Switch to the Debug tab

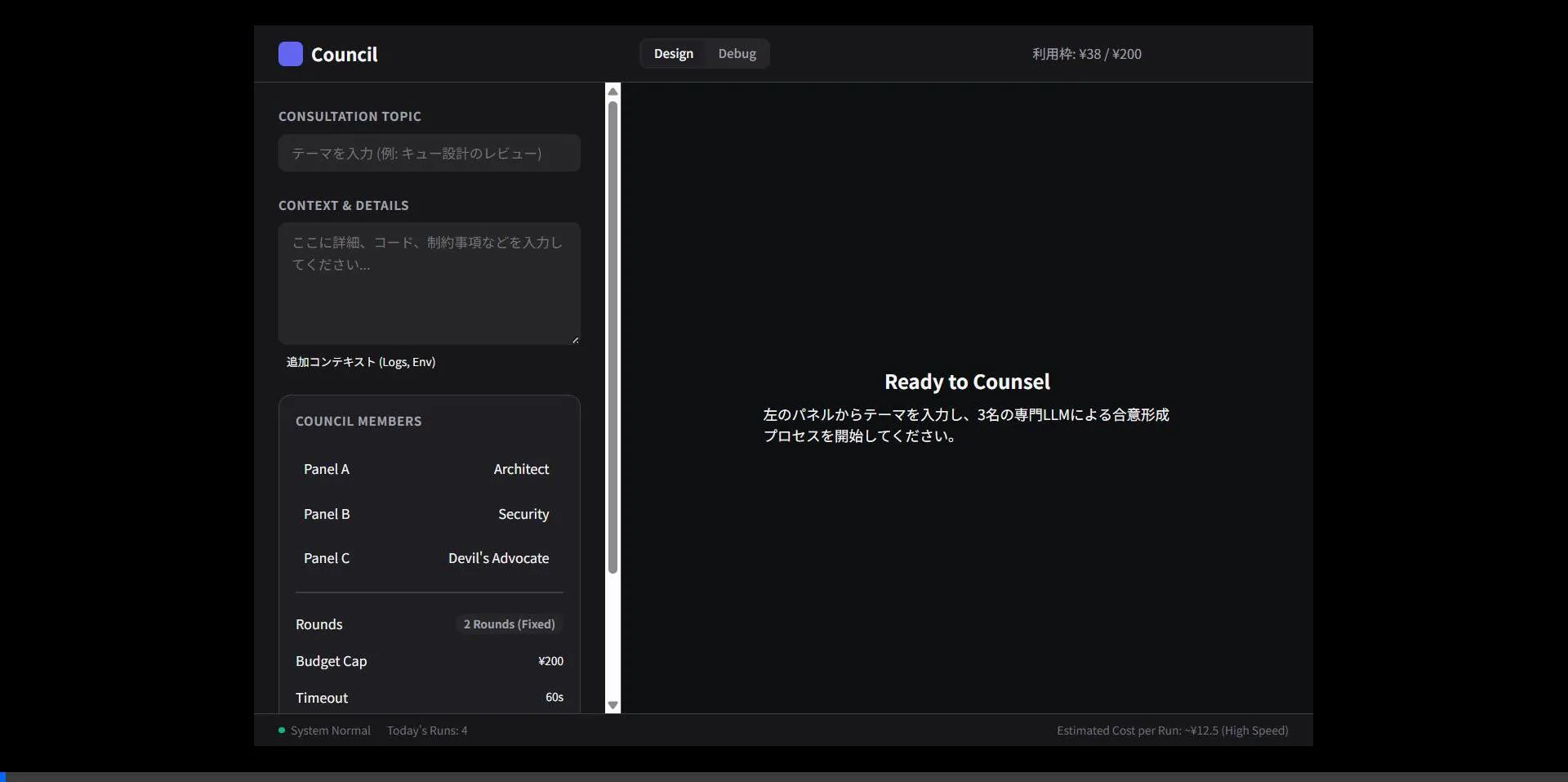pos(736,53)
